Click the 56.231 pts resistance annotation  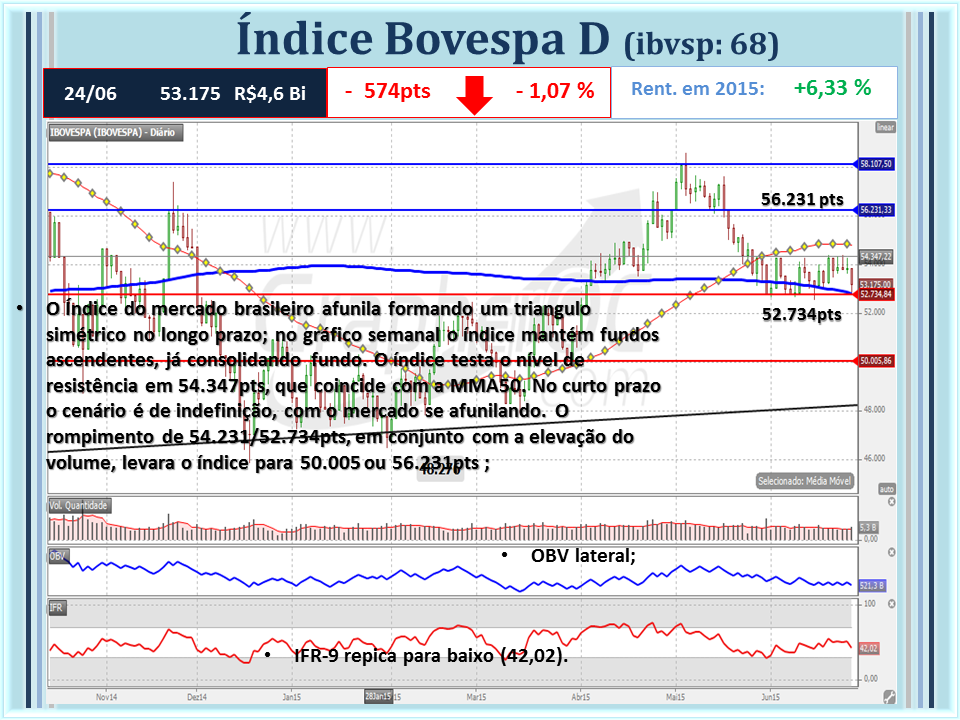coord(802,199)
